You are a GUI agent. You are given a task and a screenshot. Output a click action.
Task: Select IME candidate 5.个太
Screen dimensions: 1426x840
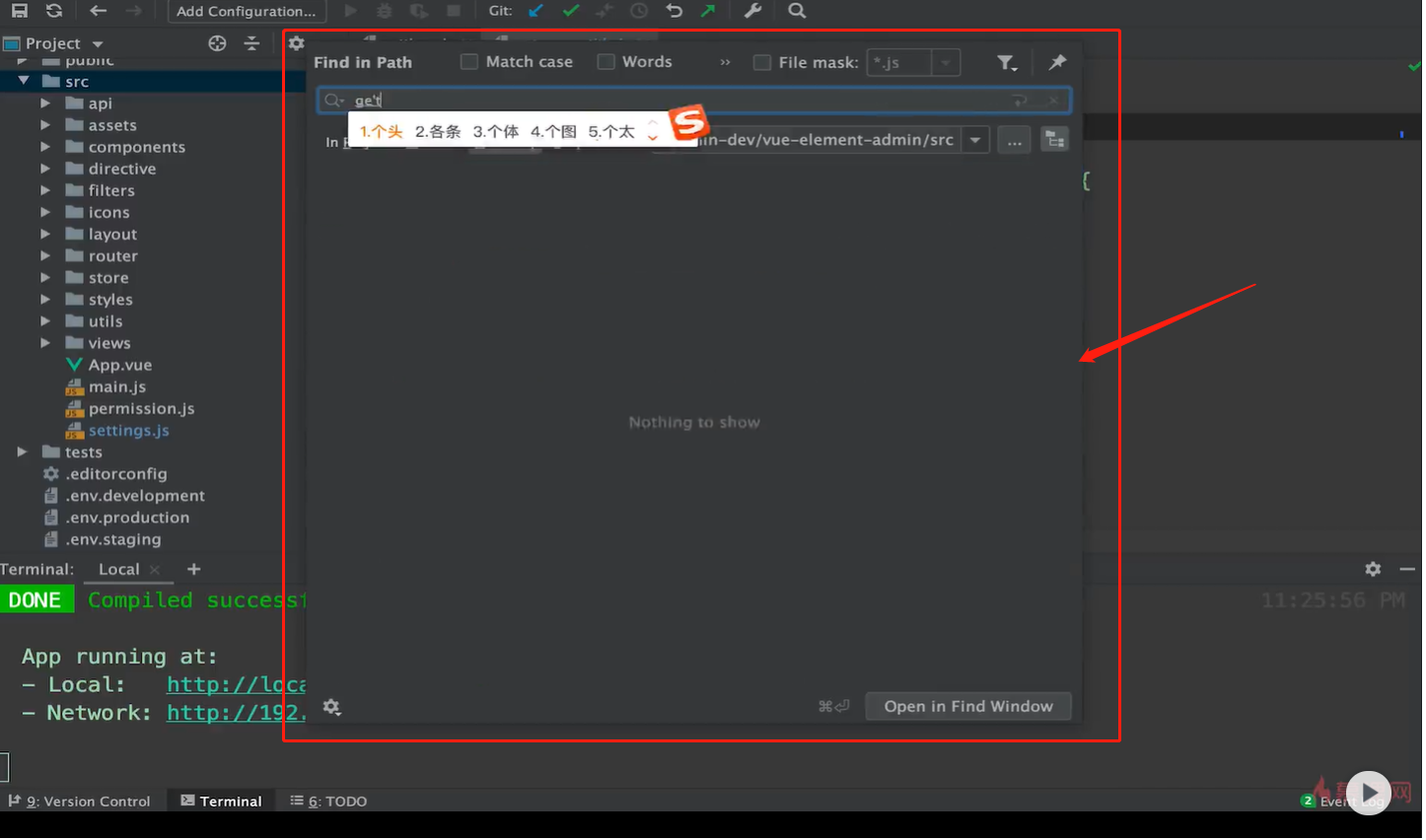click(x=611, y=131)
